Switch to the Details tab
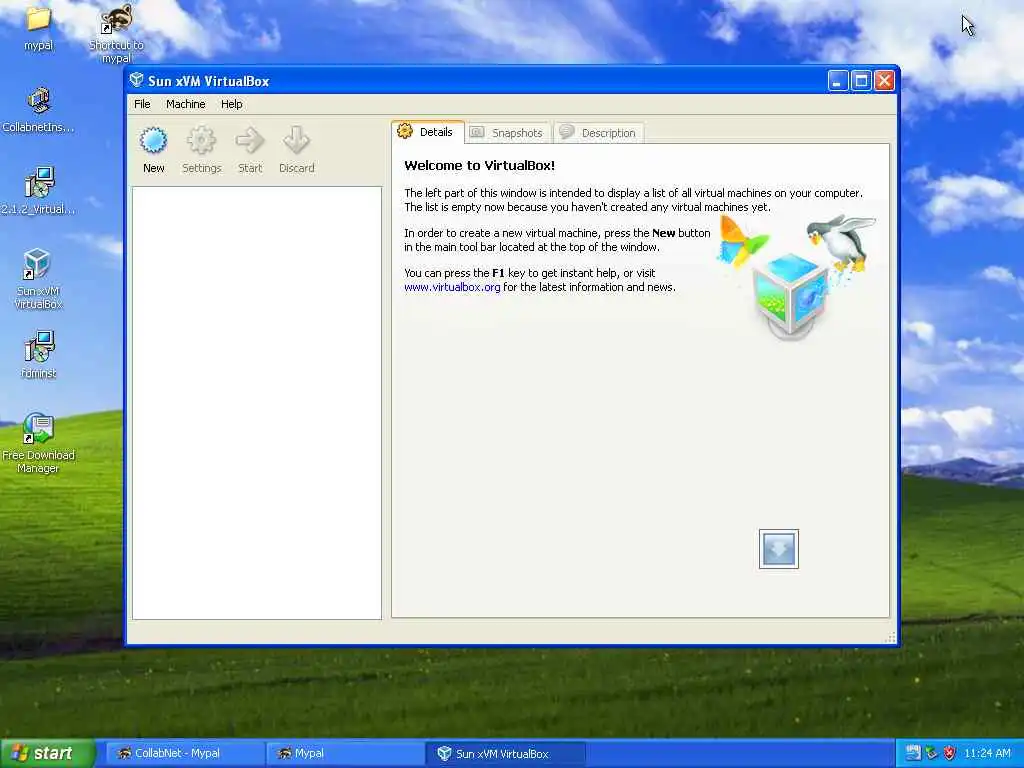This screenshot has width=1024, height=768. 428,132
